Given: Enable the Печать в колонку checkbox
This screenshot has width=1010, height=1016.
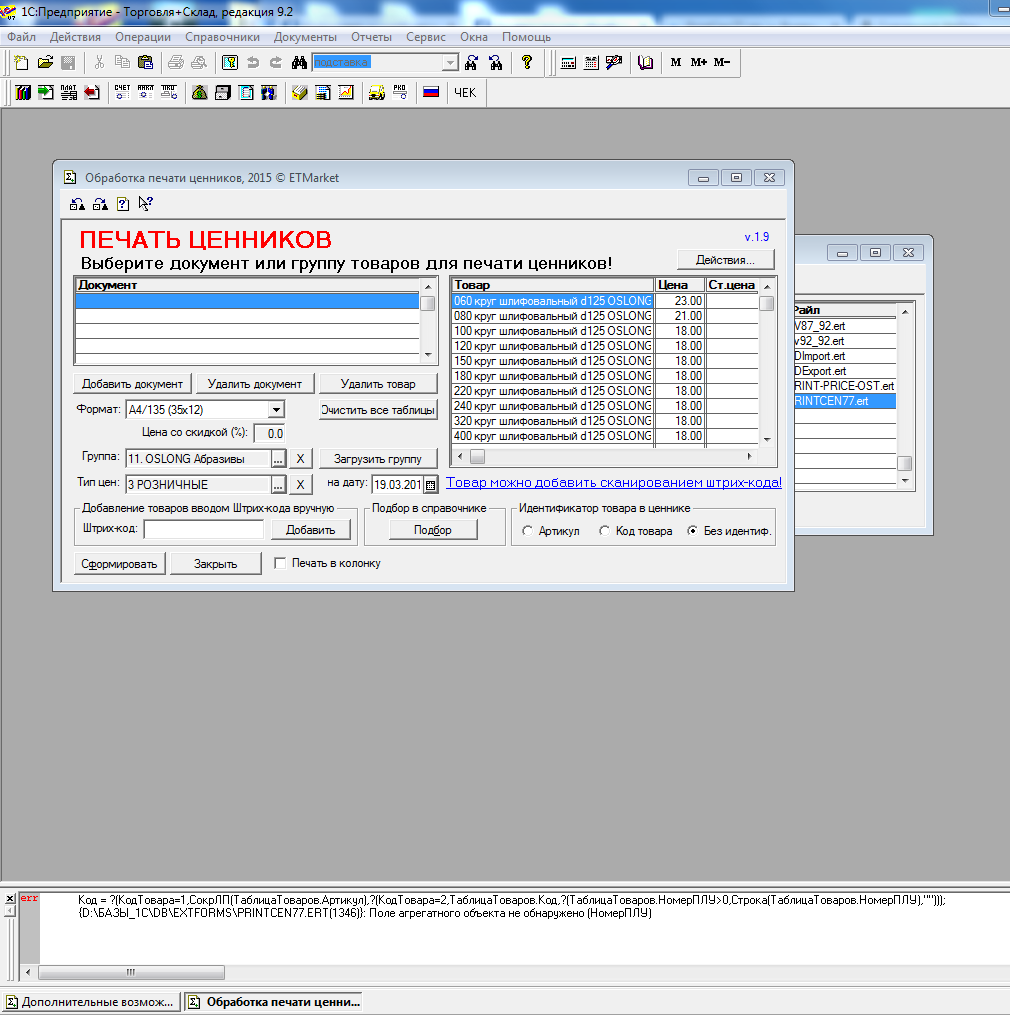Looking at the screenshot, I should coord(280,563).
